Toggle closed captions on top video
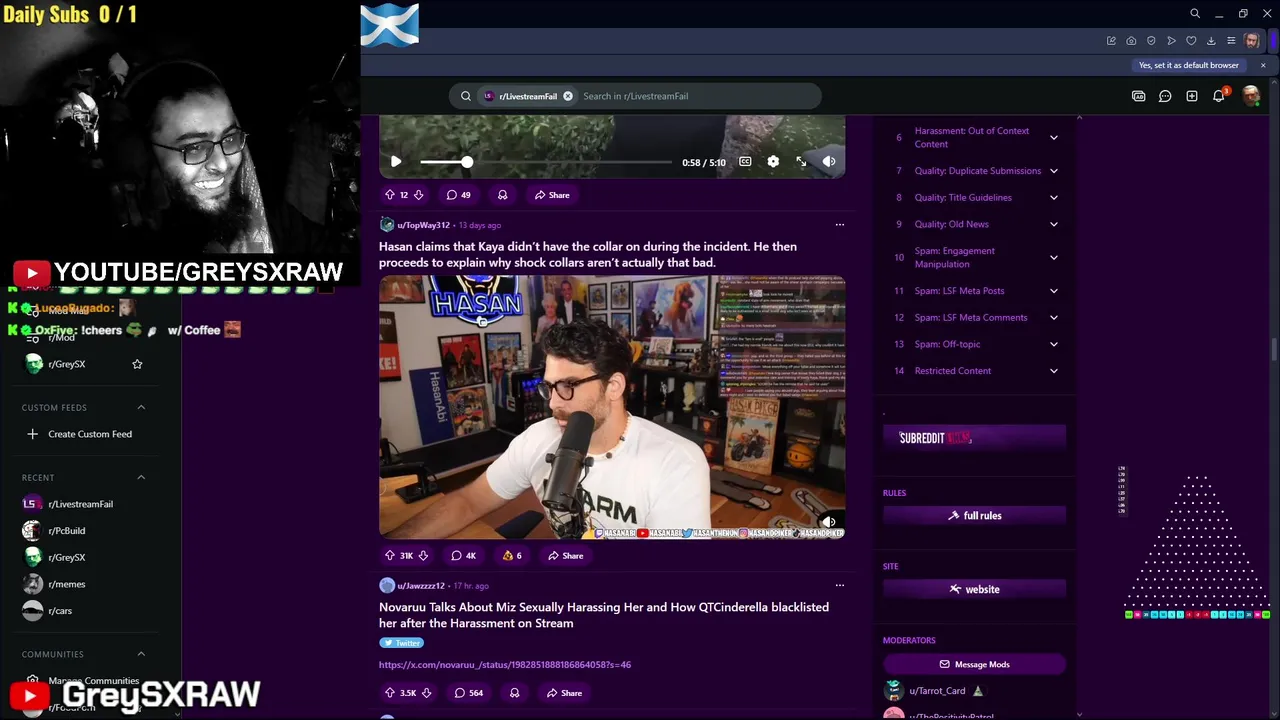The width and height of the screenshot is (1280, 720). click(745, 162)
